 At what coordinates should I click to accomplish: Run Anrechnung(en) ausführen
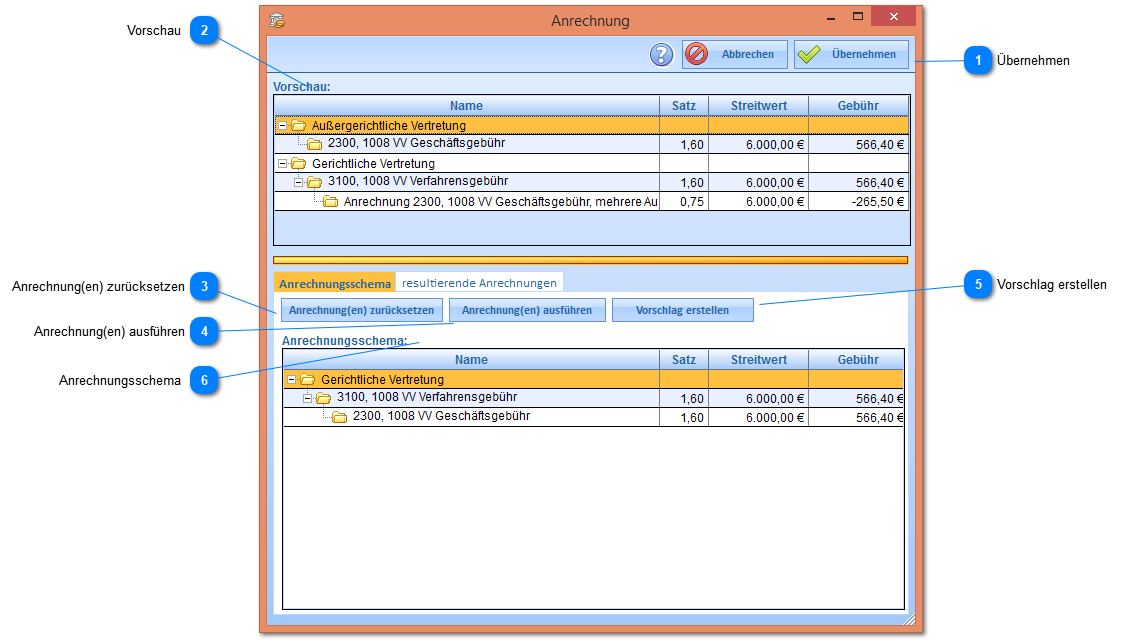click(x=527, y=310)
